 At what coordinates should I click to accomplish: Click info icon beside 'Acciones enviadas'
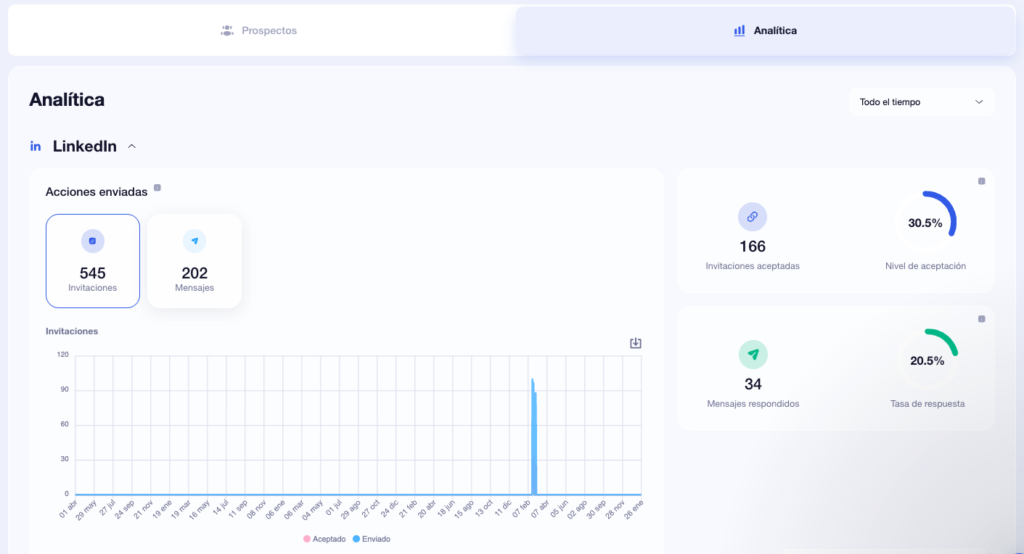[157, 188]
